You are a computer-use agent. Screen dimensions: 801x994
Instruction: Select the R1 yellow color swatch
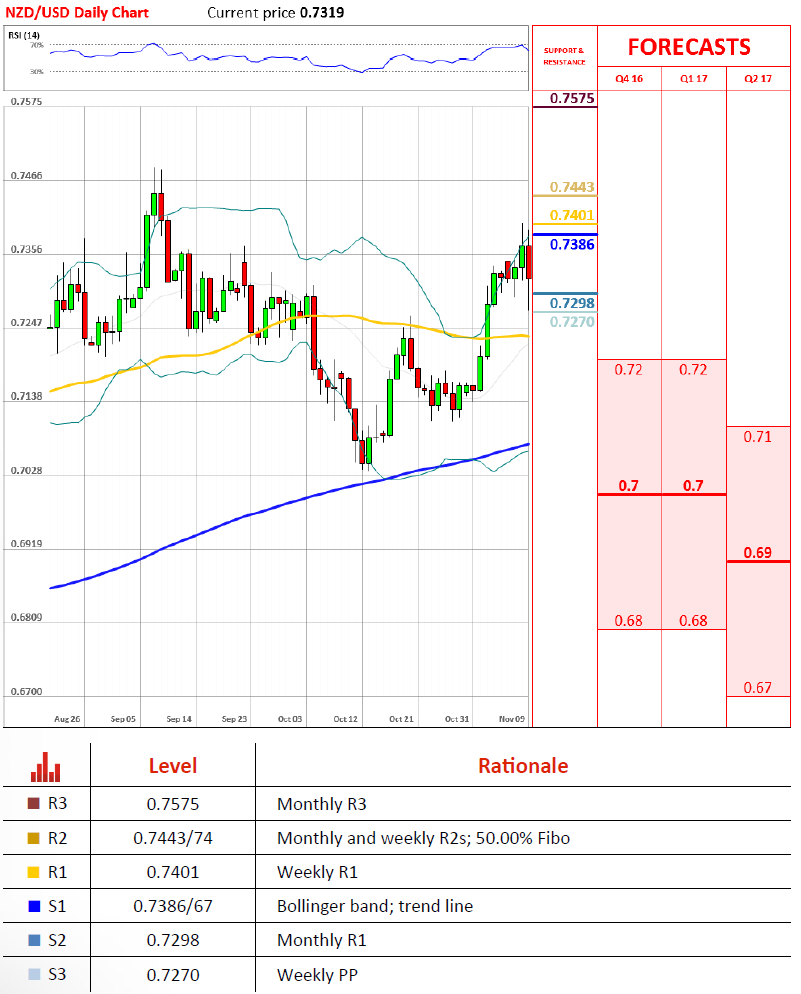point(34,872)
